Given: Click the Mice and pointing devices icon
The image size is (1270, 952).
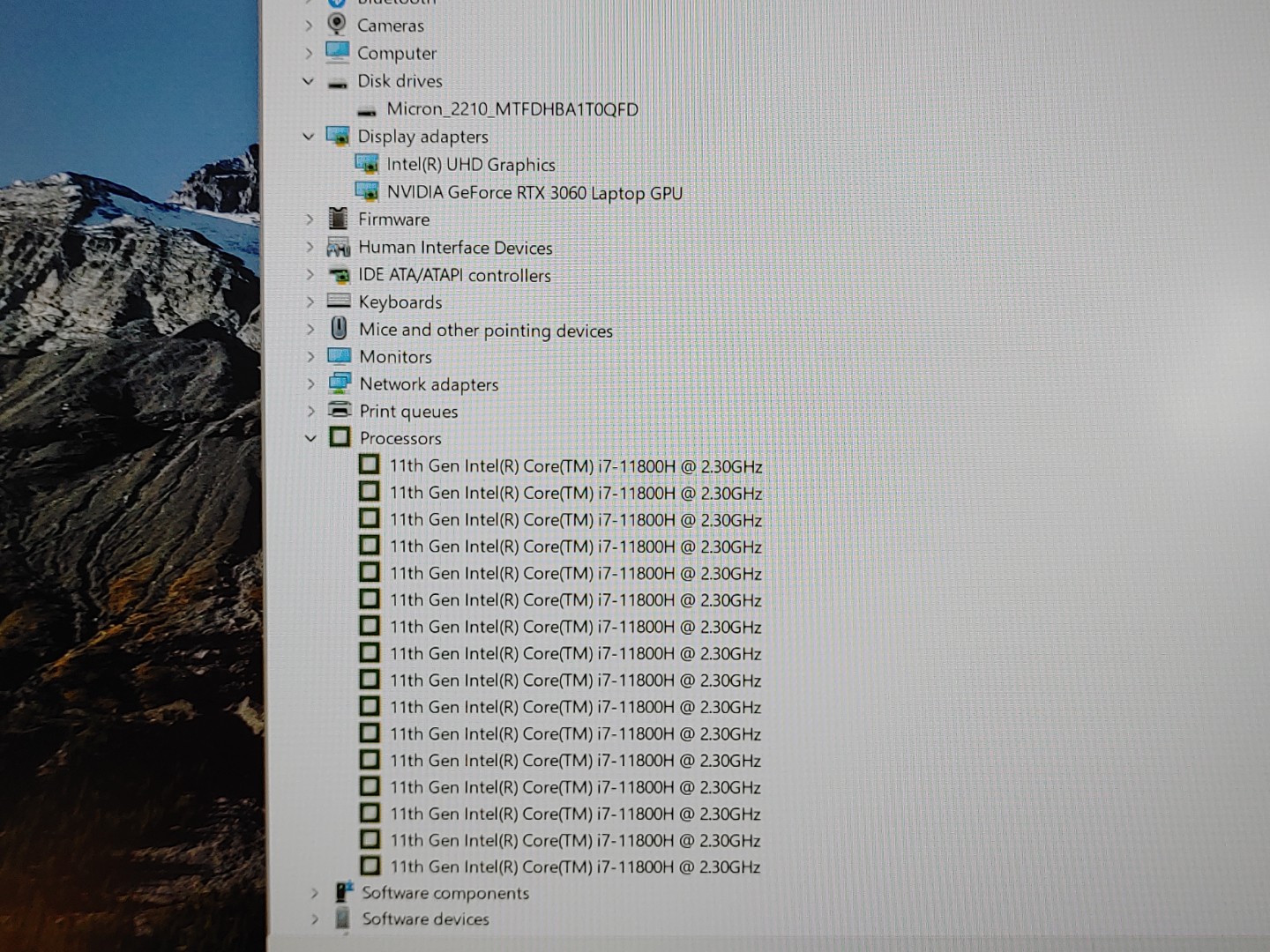Looking at the screenshot, I should [x=339, y=329].
